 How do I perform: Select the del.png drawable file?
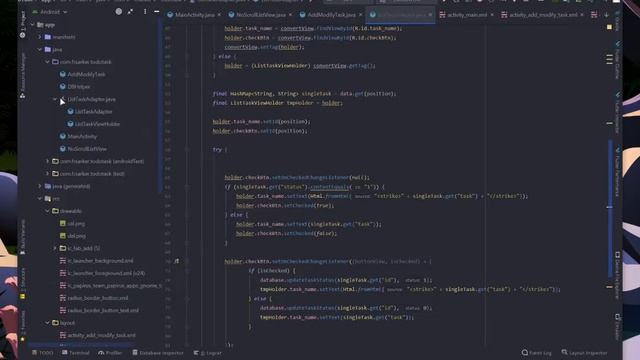coord(73,236)
